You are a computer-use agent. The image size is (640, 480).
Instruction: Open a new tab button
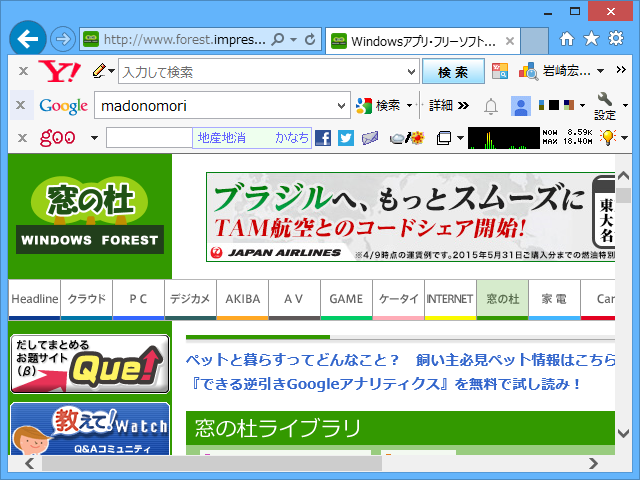534,41
